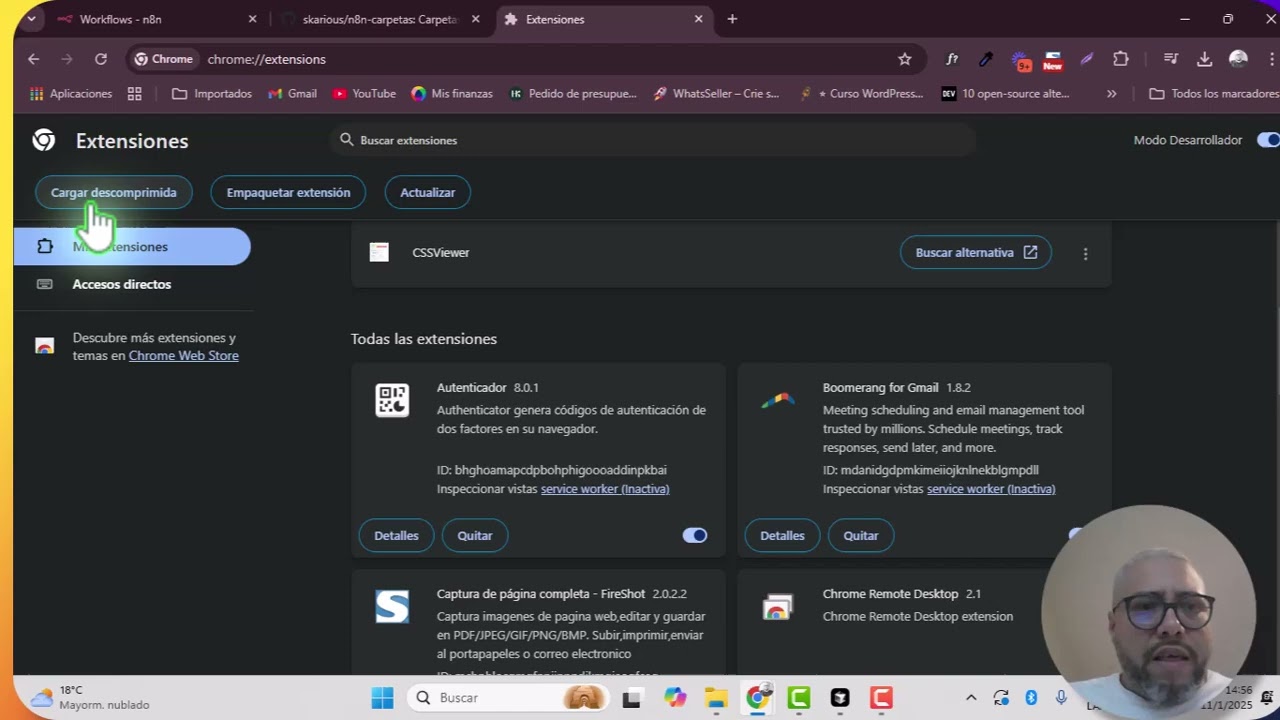Click the Accesos directos keyboard icon
This screenshot has width=1280, height=720.
tap(44, 284)
